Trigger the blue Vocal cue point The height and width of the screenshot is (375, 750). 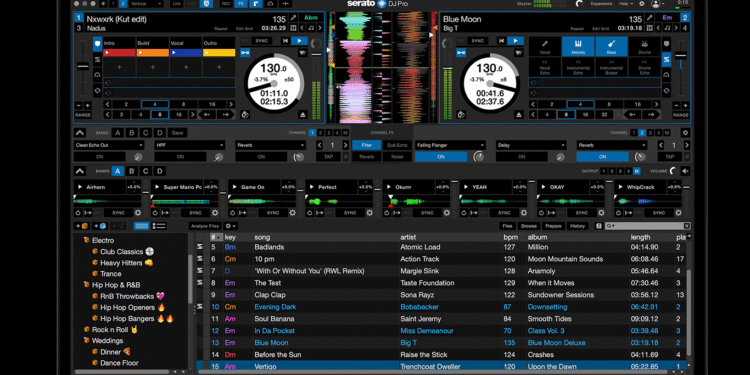pyautogui.click(x=186, y=53)
